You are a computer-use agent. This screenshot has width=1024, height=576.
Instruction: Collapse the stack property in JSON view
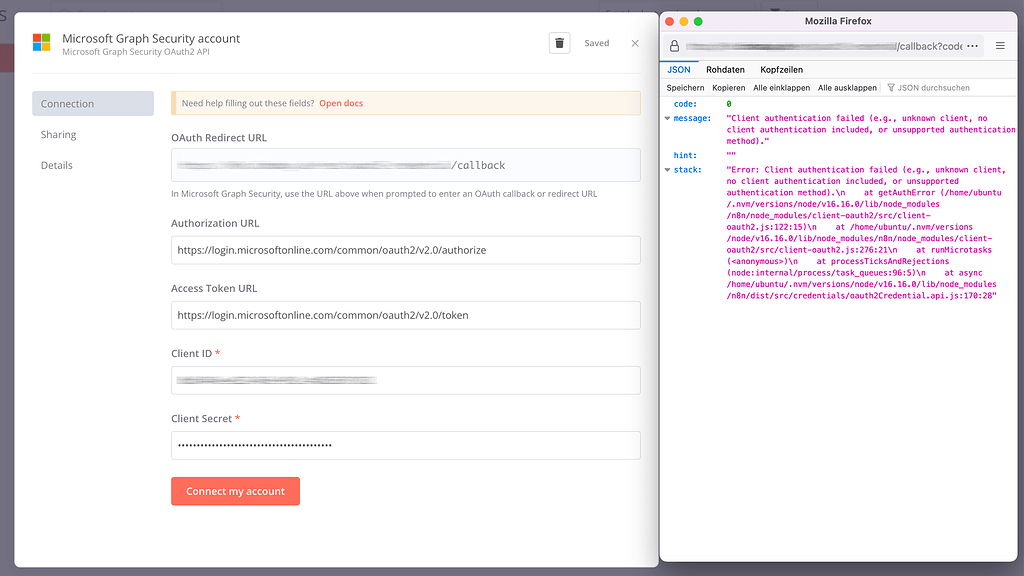665,169
